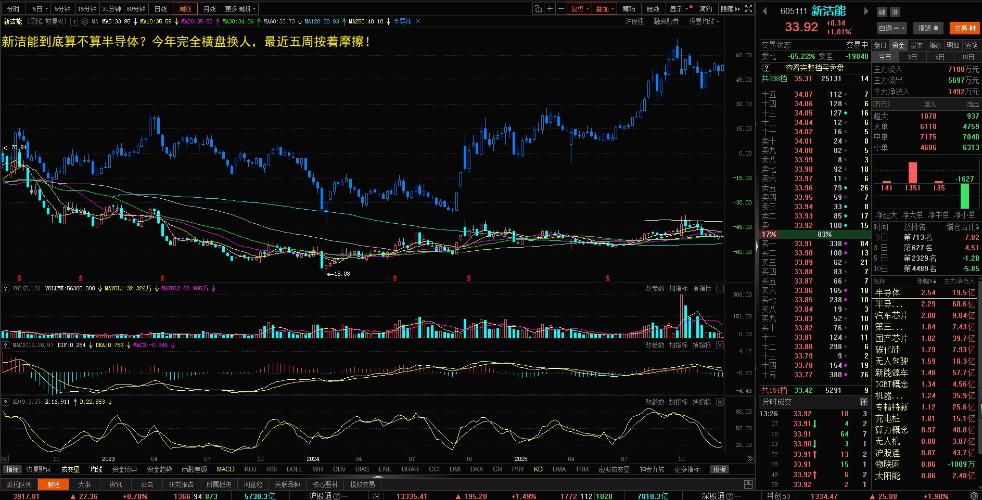Click right arrow of chart horizontal scrollbar

pyautogui.click(x=751, y=459)
